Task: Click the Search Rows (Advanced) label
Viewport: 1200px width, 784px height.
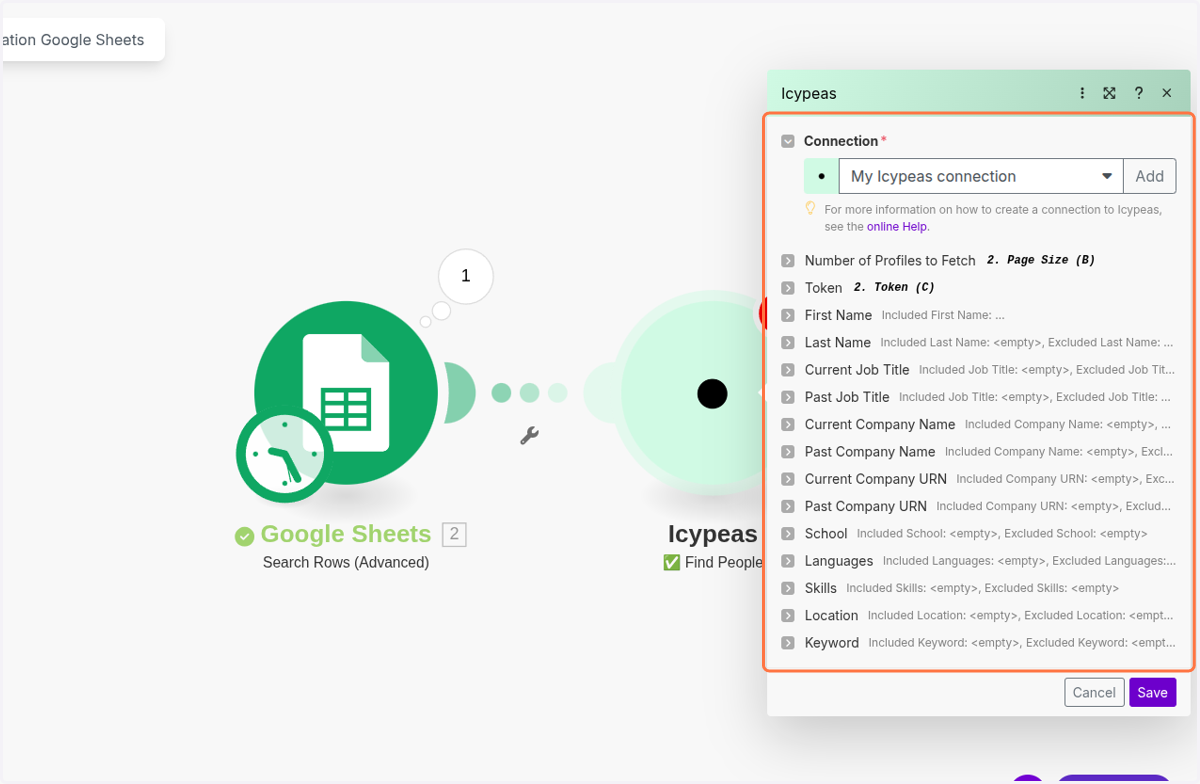Action: coord(346,562)
